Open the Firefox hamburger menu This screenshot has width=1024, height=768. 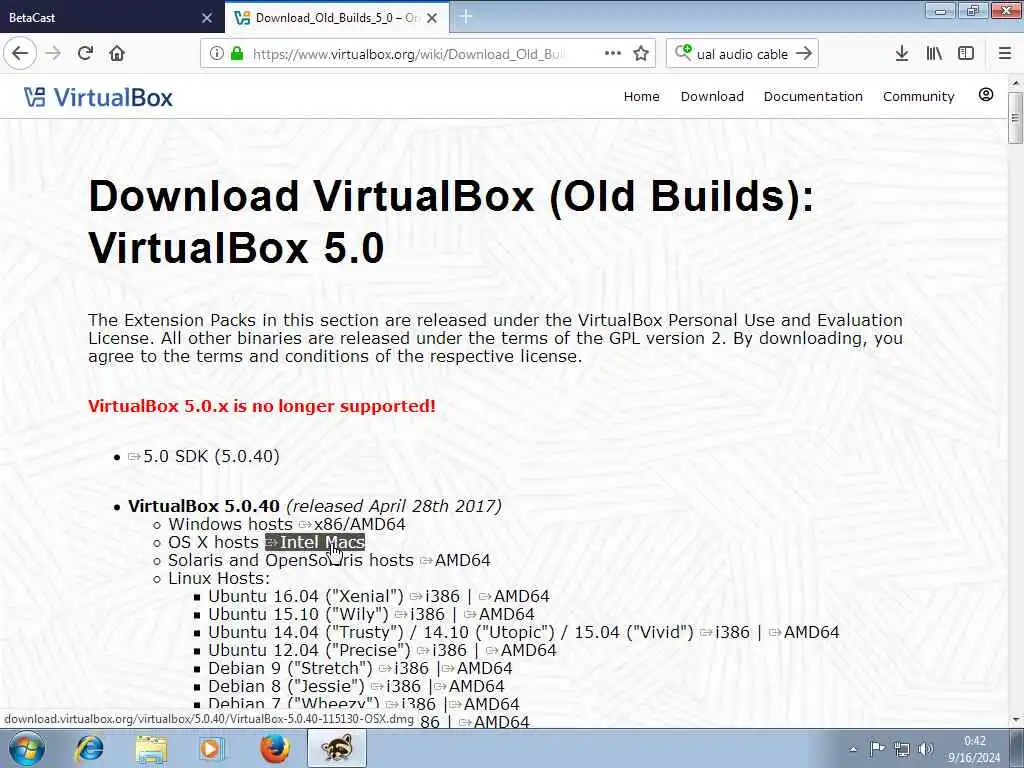pyautogui.click(x=1004, y=54)
